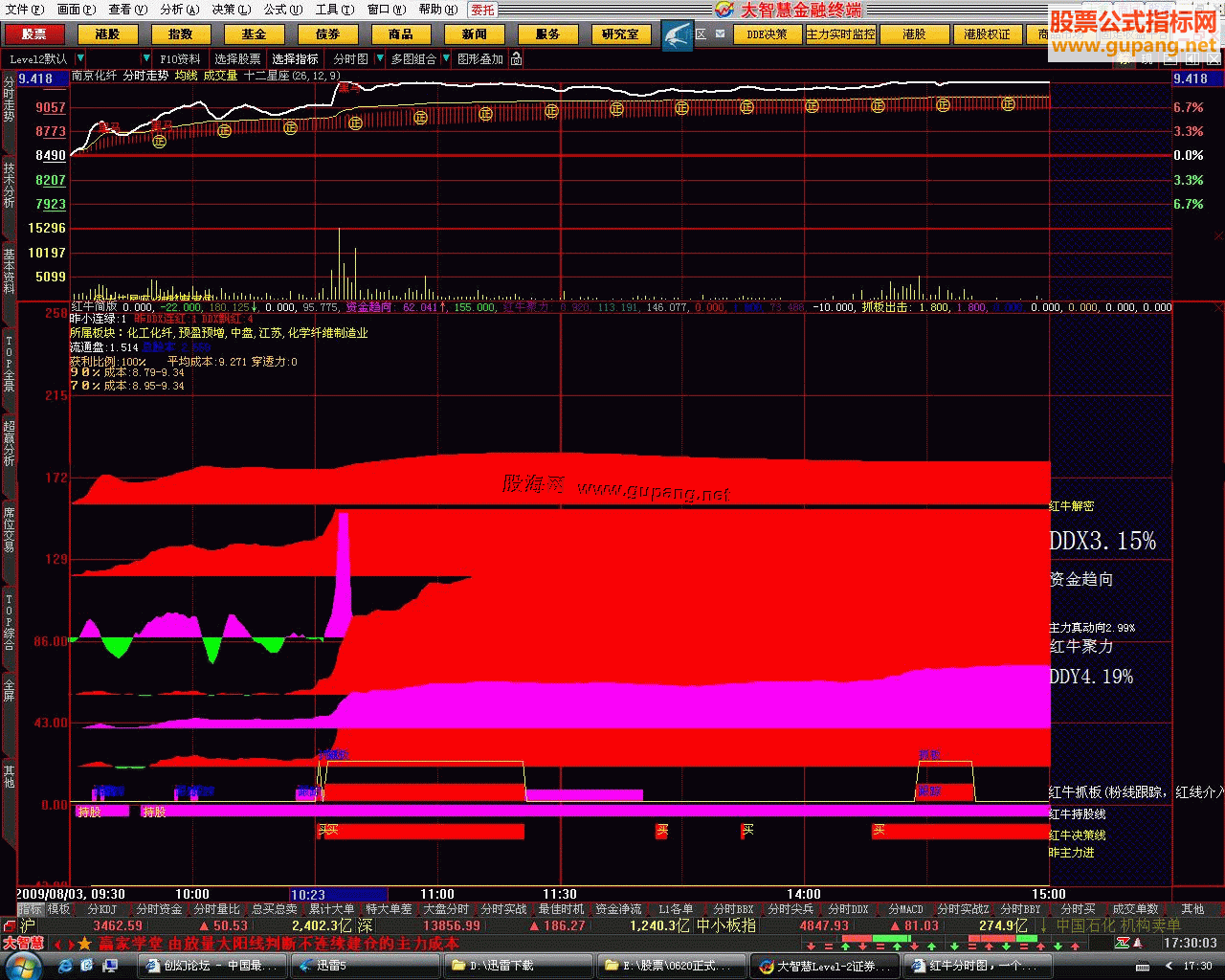Click the 图形叠加 toolbar item
The width and height of the screenshot is (1225, 980).
click(x=480, y=59)
